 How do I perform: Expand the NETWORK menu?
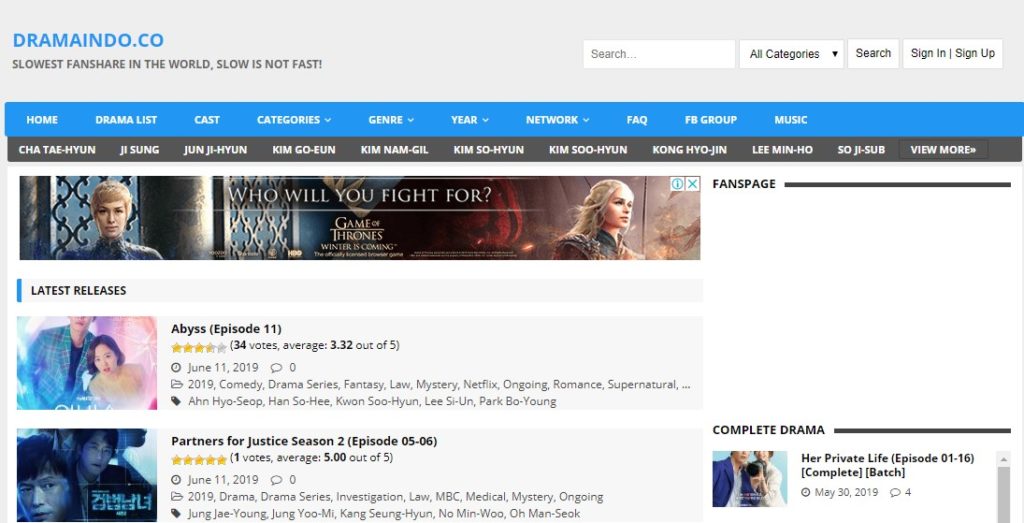coord(558,119)
